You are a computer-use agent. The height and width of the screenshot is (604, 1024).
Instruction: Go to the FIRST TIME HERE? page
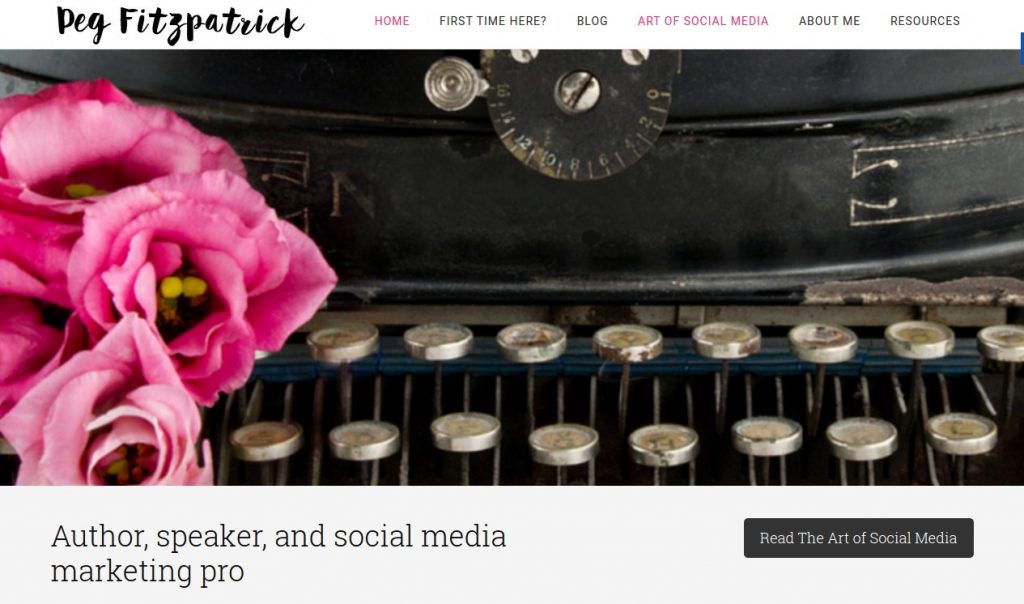tap(493, 21)
